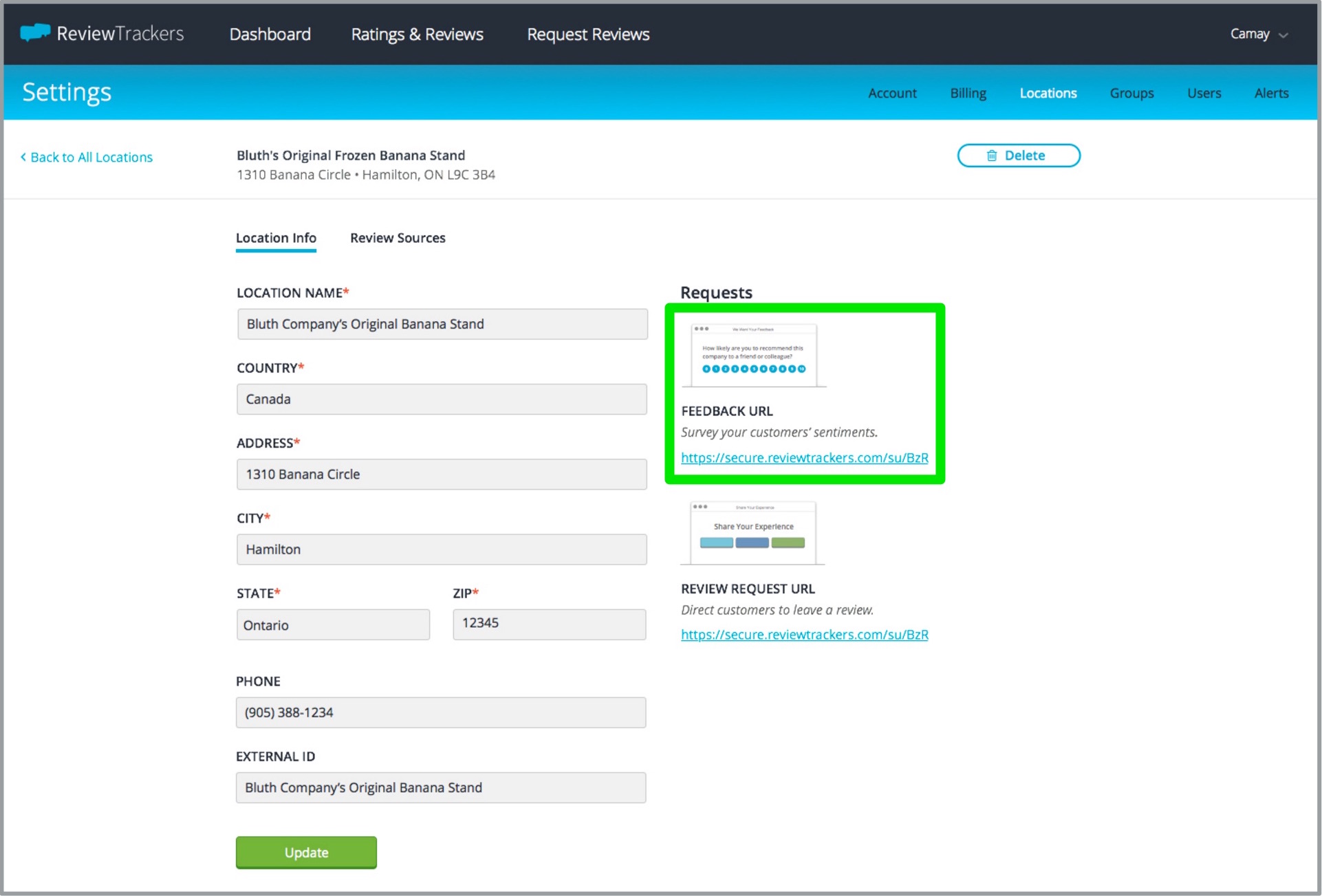Image resolution: width=1322 pixels, height=896 pixels.
Task: Click the Requests section heading
Action: 716,292
